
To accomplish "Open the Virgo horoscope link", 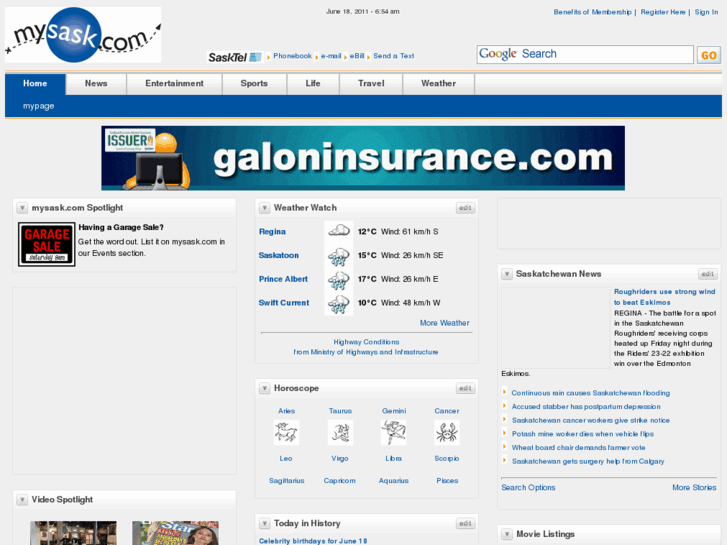I will tap(340, 458).
